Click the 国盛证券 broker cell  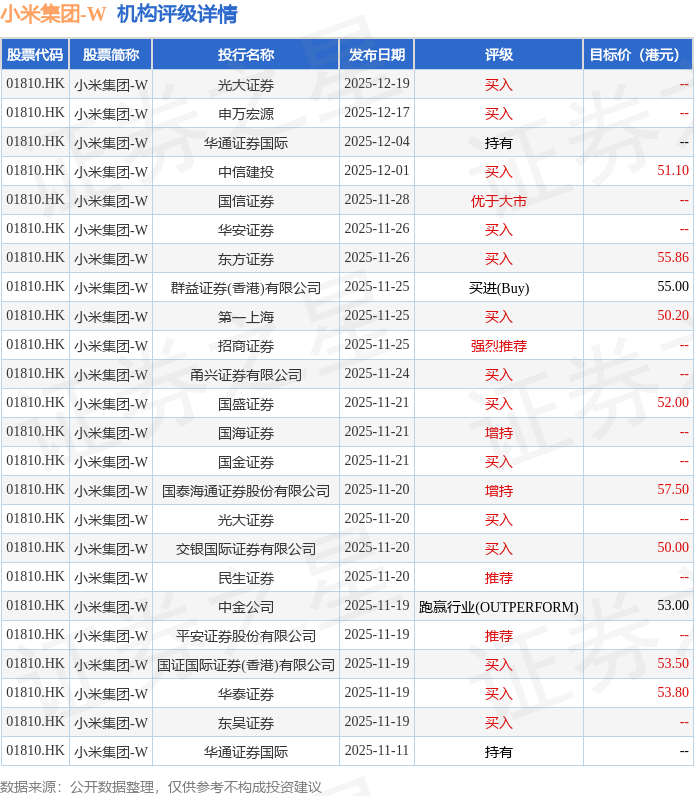click(x=246, y=404)
